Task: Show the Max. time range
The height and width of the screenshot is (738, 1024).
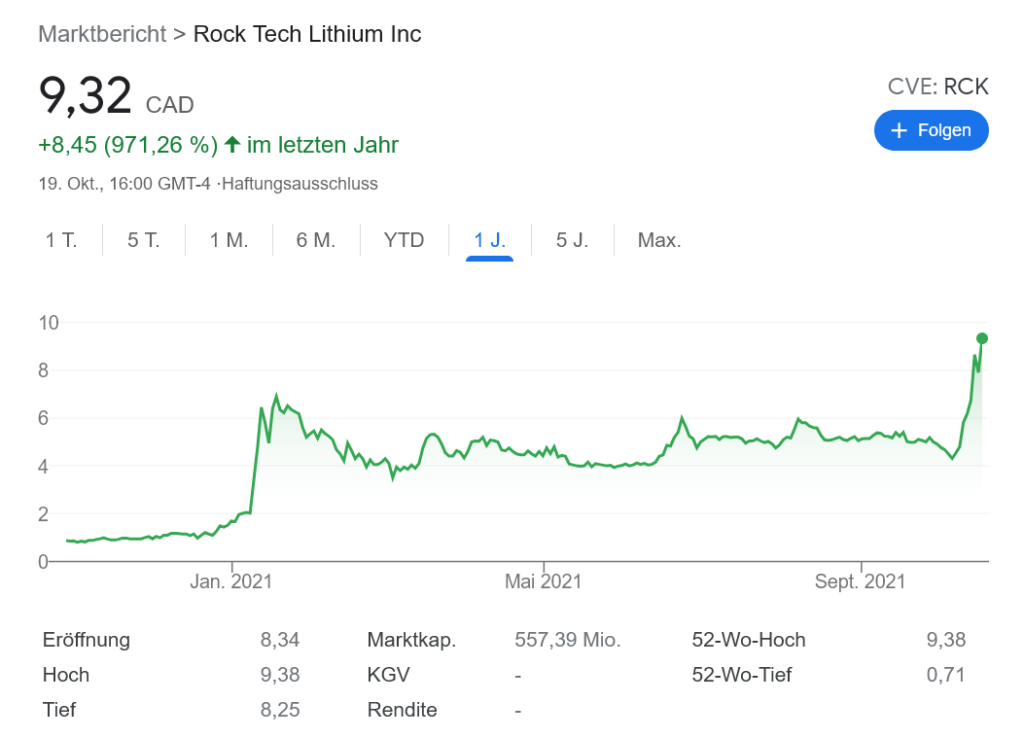Action: point(659,240)
